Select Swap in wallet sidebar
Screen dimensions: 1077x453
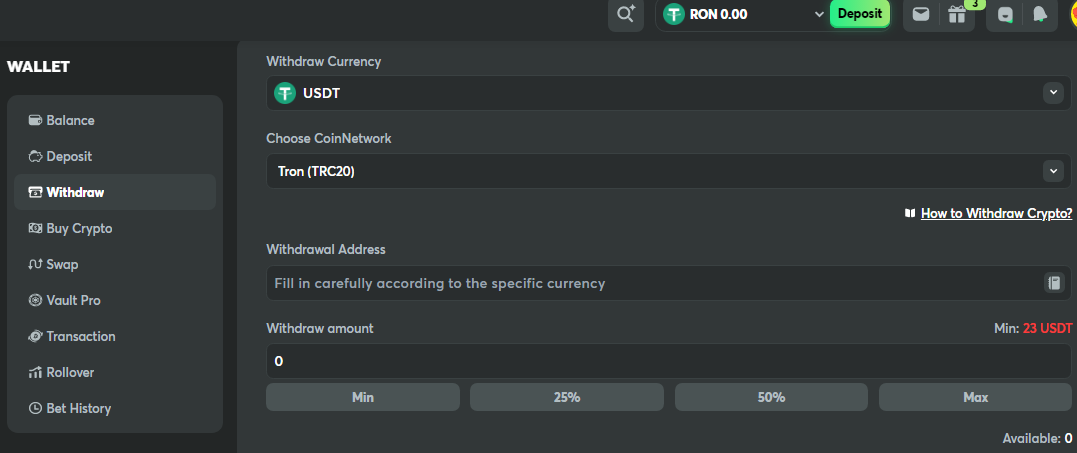[62, 264]
